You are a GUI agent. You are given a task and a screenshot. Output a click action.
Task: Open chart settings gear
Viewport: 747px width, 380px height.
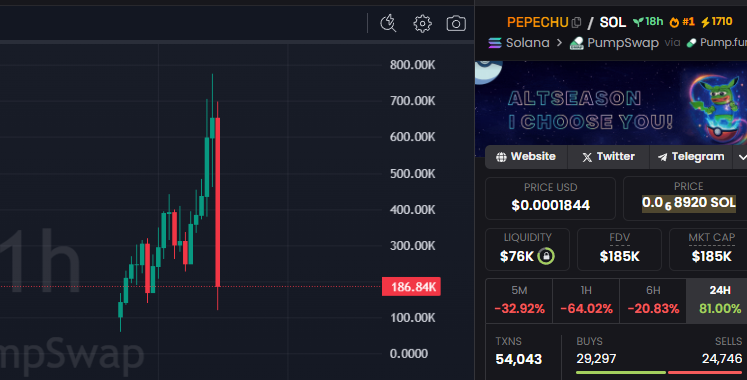pos(422,23)
